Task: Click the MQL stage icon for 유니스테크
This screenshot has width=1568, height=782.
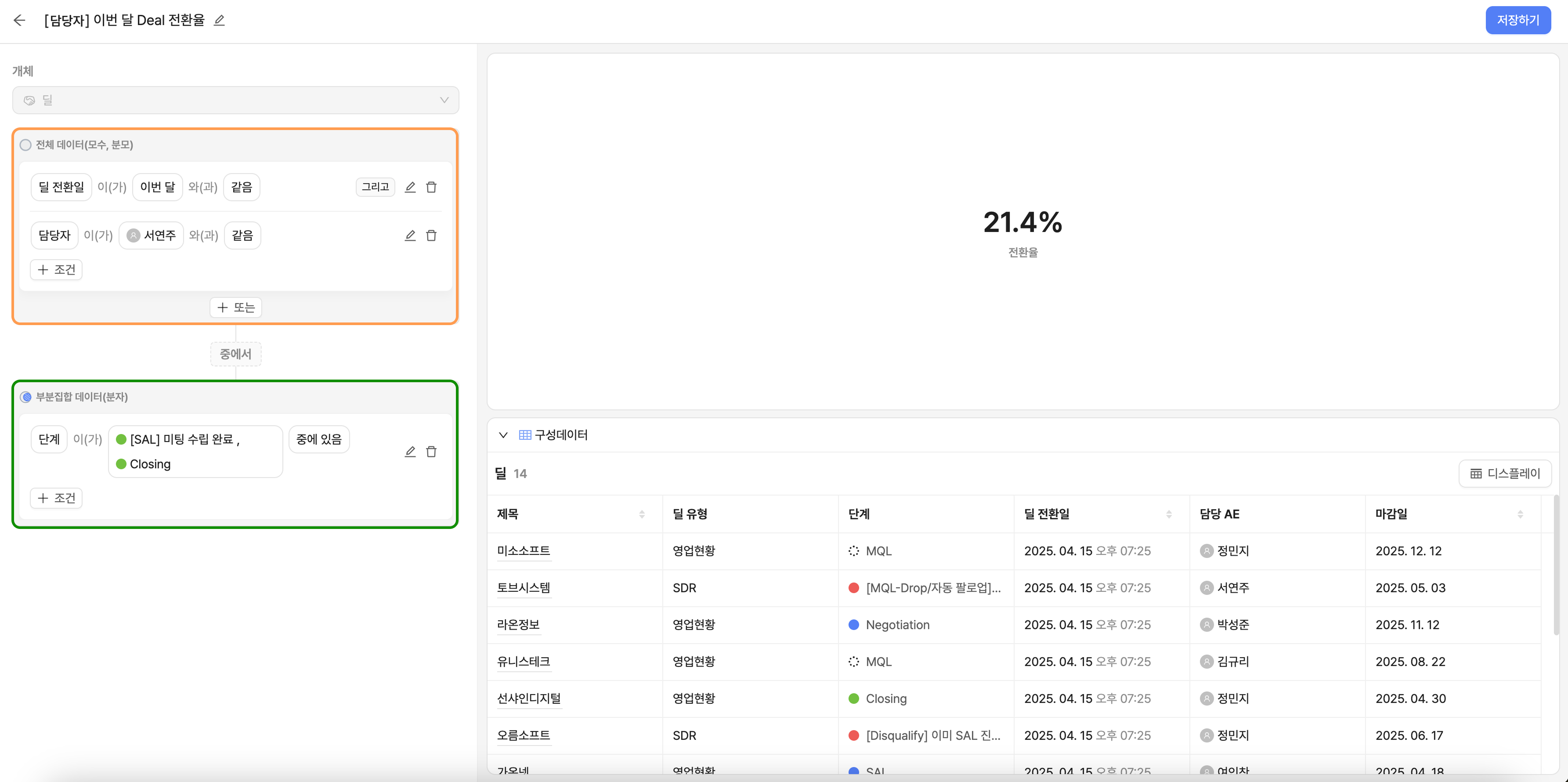Action: 853,662
